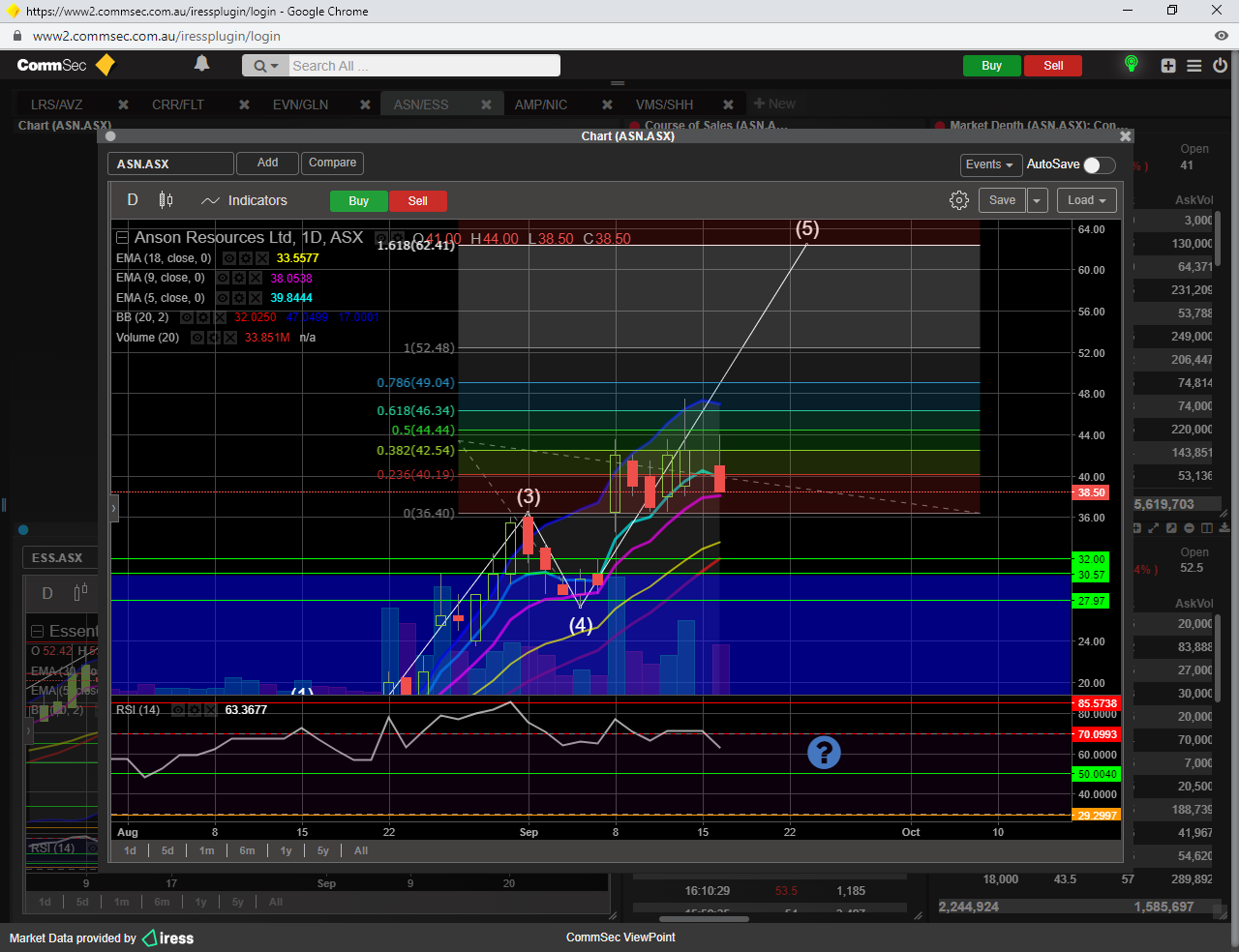Remove the EMA 9 indicator
The height and width of the screenshot is (952, 1239).
click(x=255, y=278)
